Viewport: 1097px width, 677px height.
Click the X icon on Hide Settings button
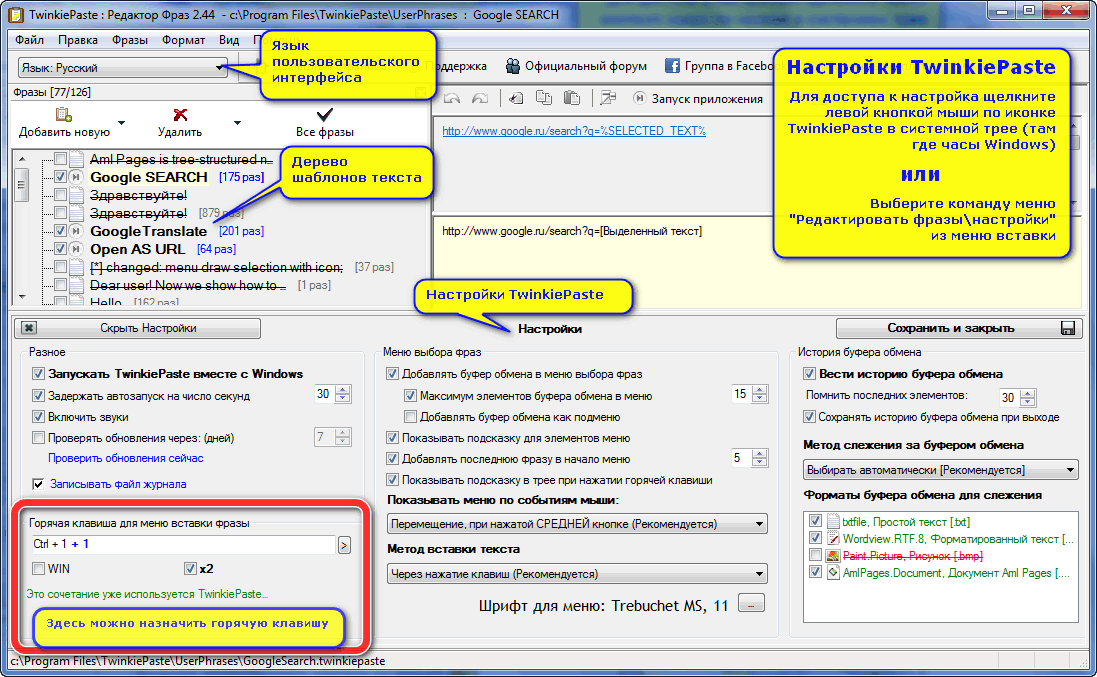coord(29,328)
